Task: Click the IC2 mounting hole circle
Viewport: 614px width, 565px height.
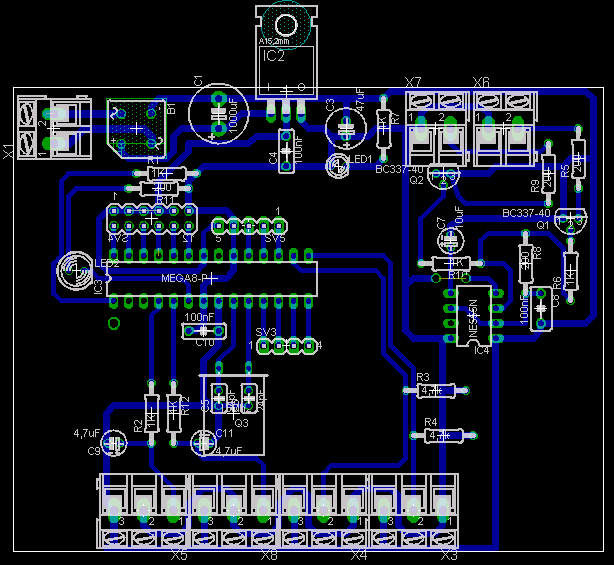Action: pyautogui.click(x=286, y=25)
